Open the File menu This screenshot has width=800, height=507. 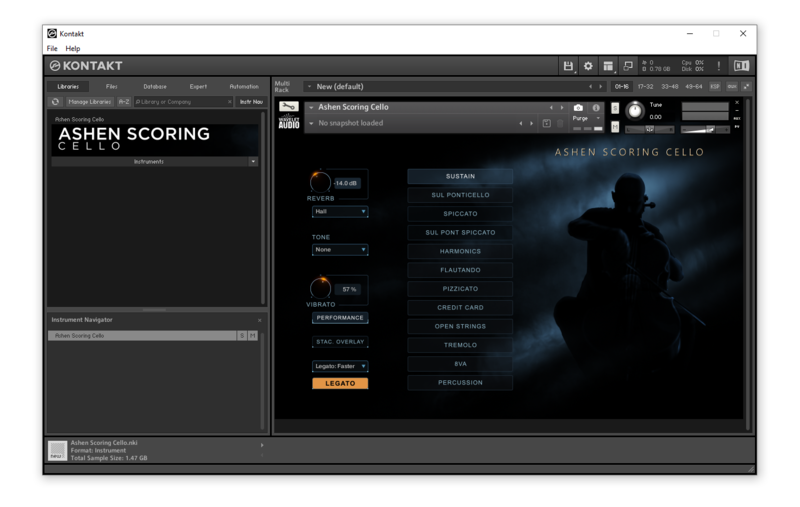(52, 48)
